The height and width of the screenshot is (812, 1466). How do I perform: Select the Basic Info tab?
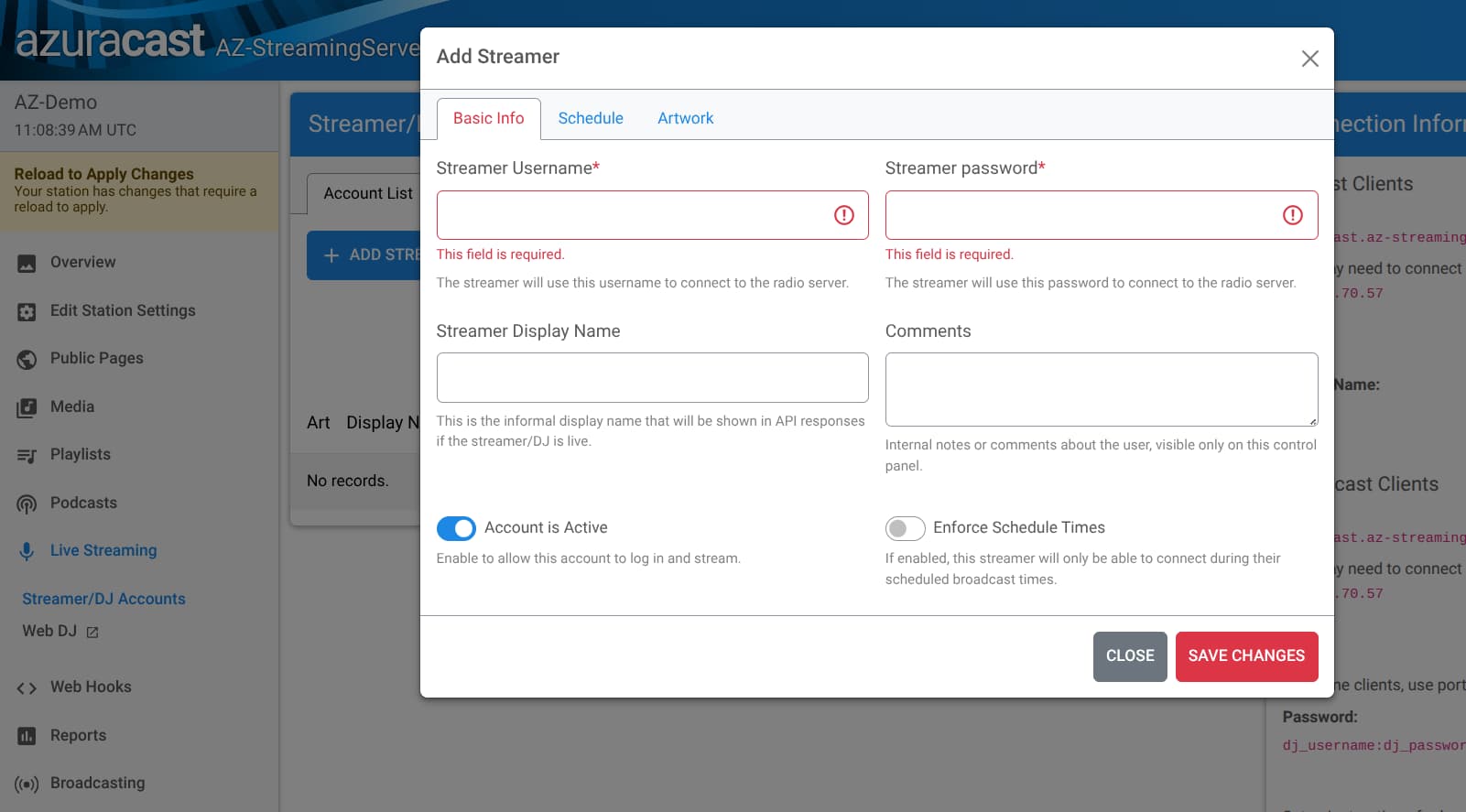(x=489, y=119)
